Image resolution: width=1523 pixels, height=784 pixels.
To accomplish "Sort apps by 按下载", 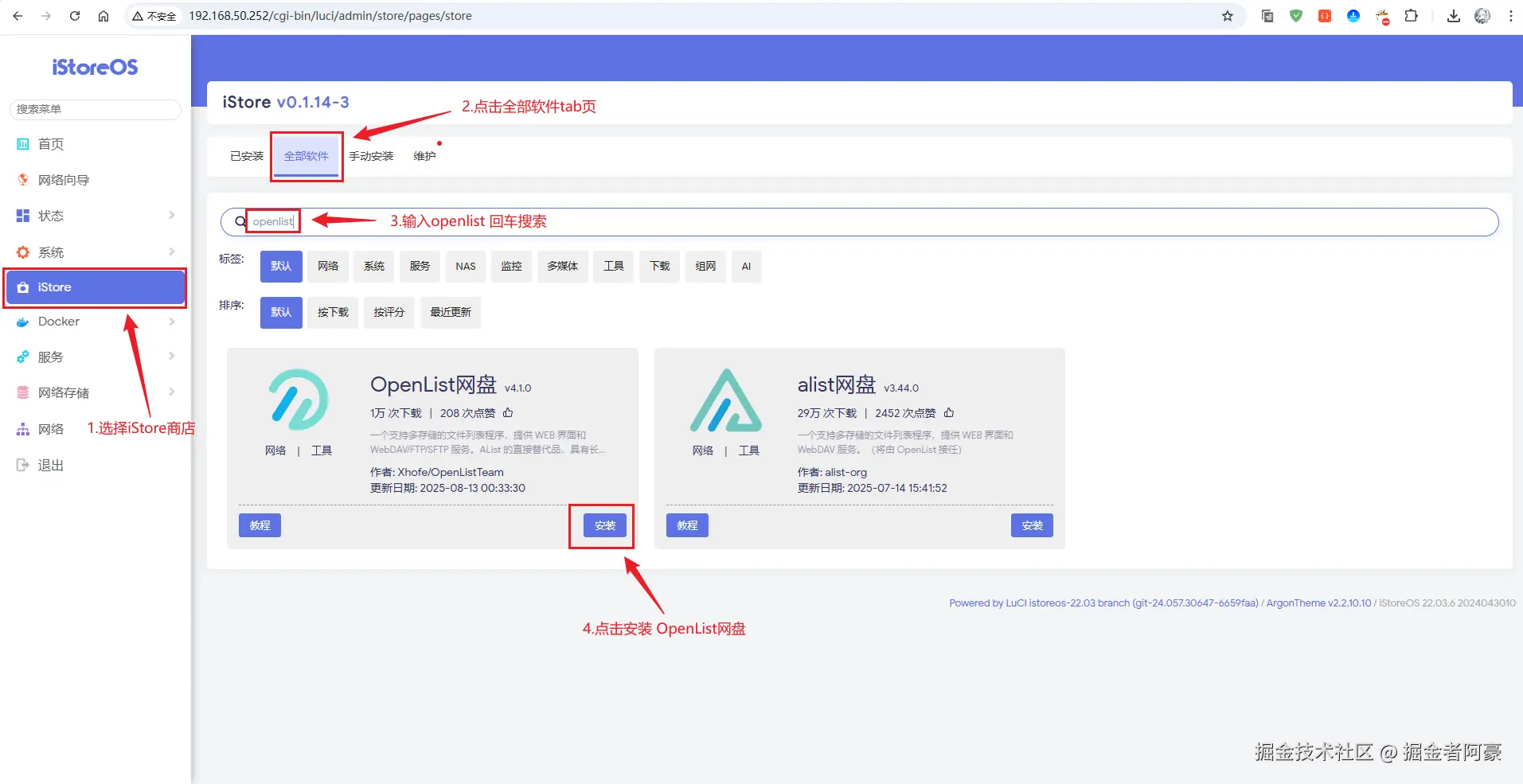I will [333, 313].
